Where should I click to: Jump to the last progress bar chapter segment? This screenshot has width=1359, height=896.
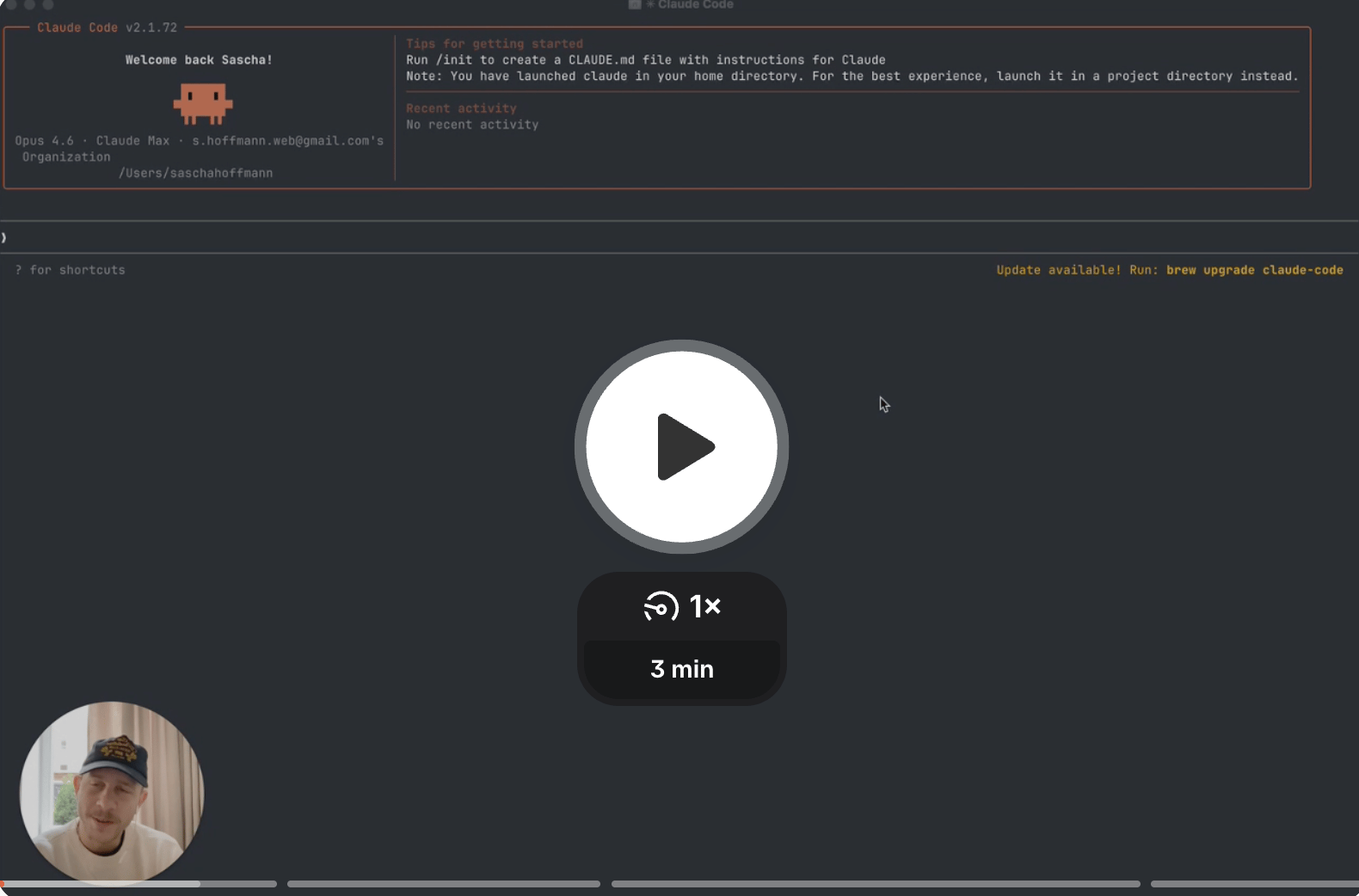click(x=1255, y=884)
